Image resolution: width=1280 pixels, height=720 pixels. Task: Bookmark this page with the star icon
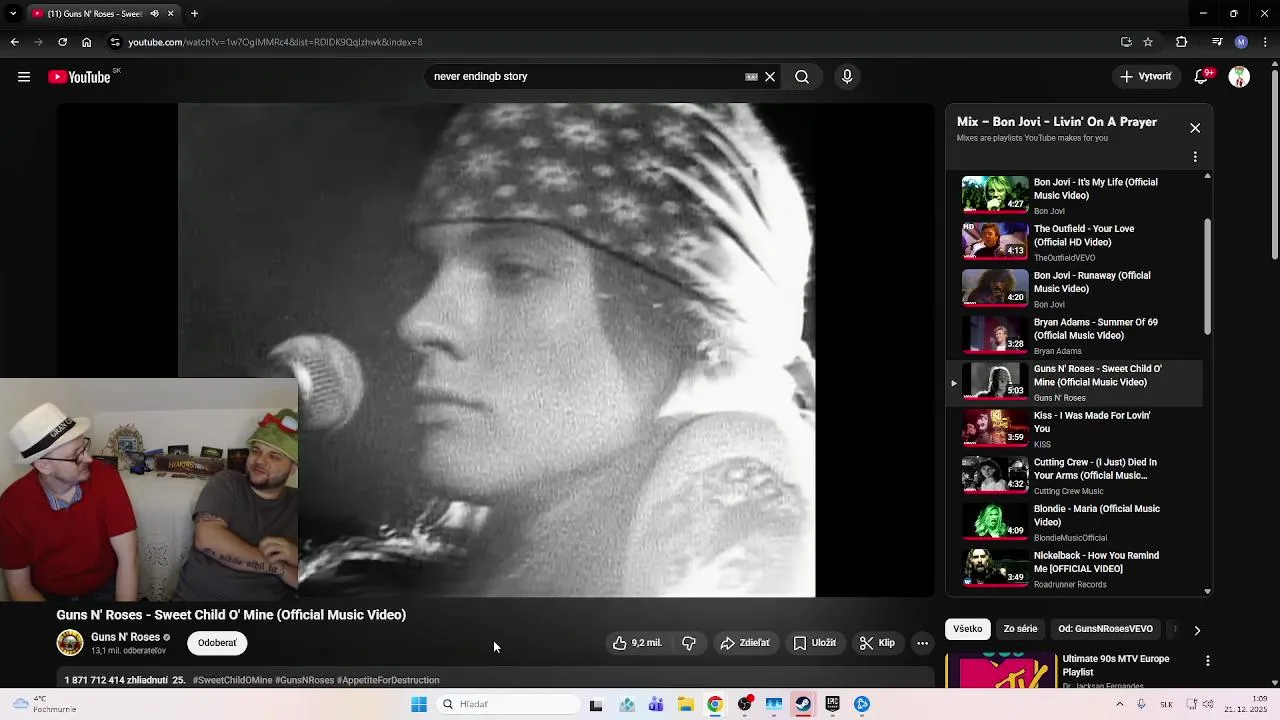click(1148, 42)
